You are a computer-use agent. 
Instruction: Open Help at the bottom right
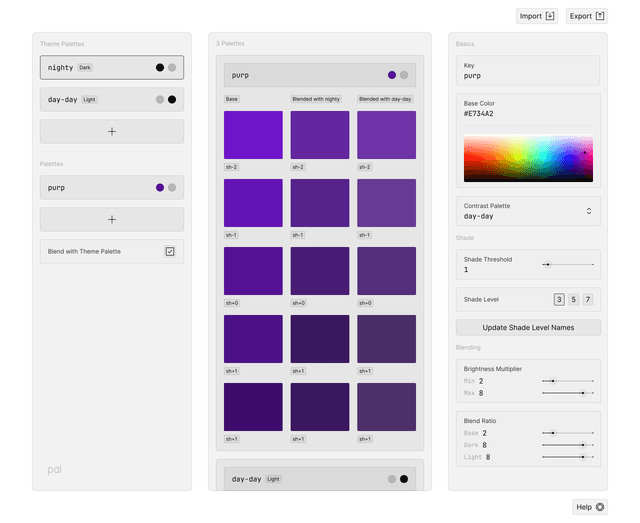[x=590, y=507]
